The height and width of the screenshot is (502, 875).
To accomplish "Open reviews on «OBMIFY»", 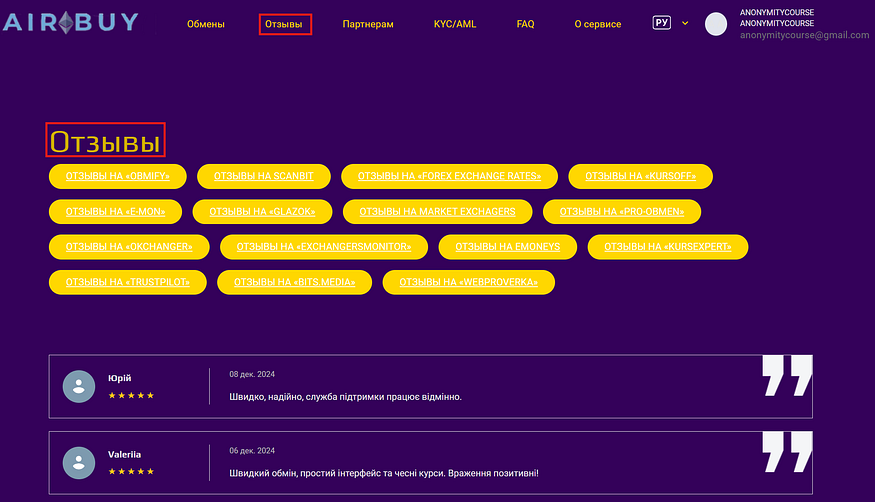I will (118, 176).
